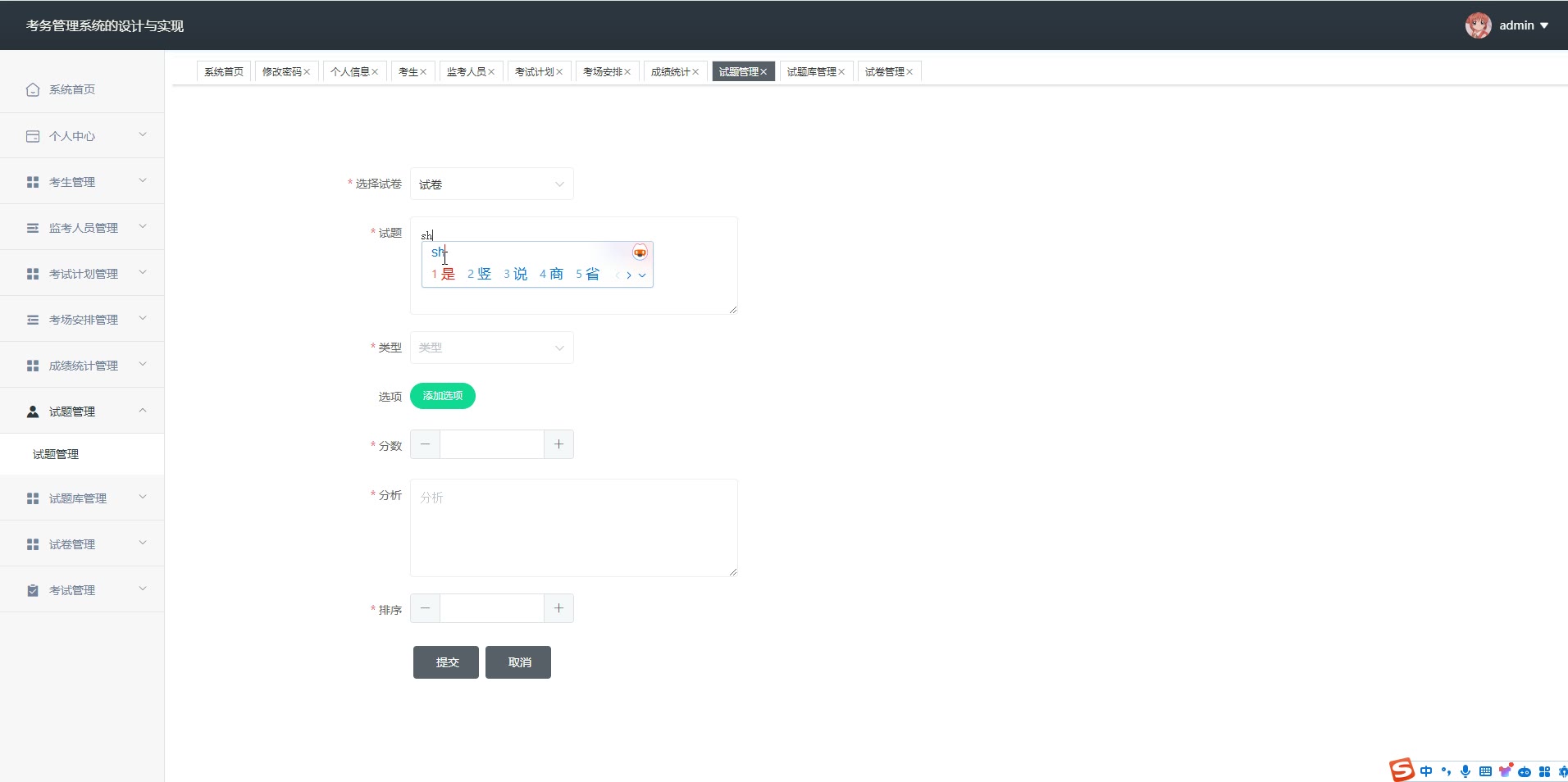Expand IME candidate list down arrow
The height and width of the screenshot is (782, 1568).
642,275
